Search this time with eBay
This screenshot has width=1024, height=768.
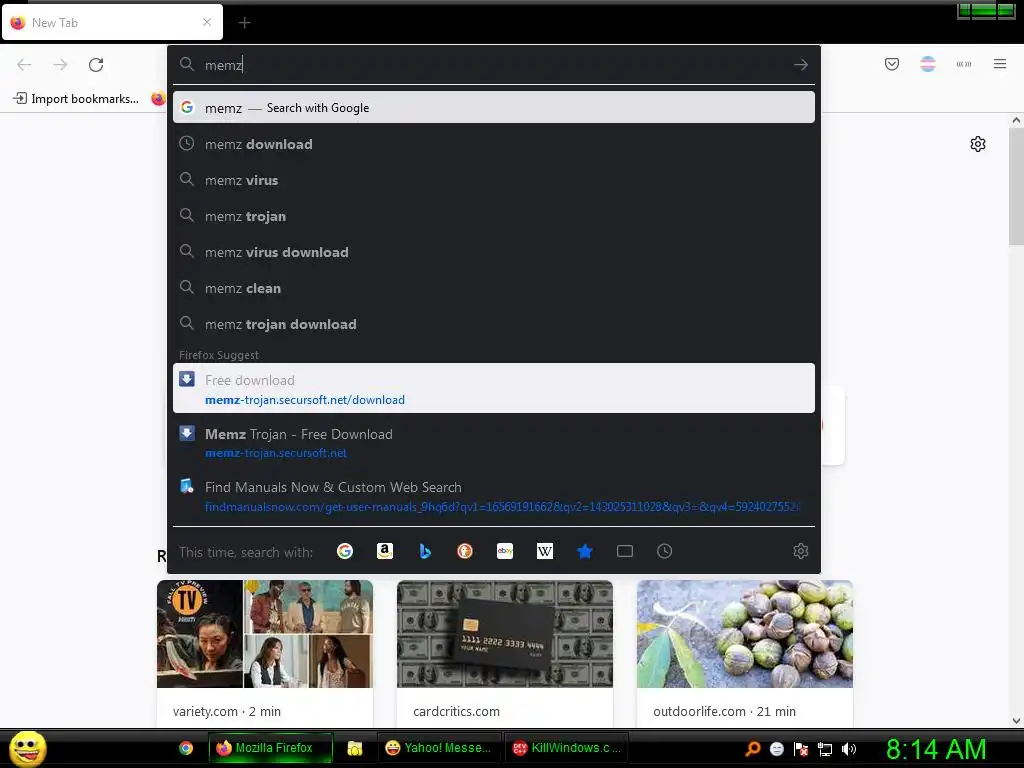point(505,551)
